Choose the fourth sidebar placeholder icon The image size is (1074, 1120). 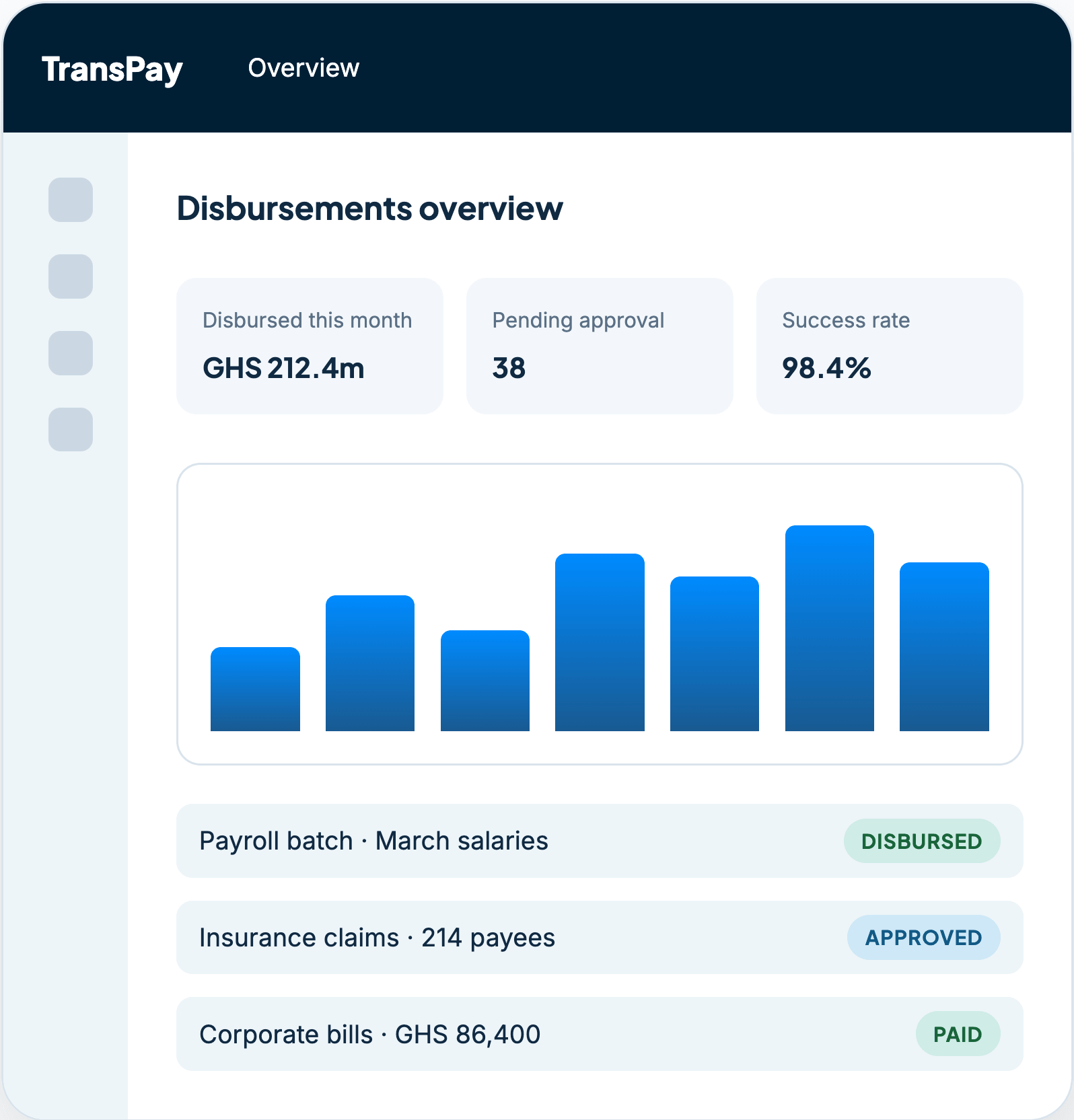click(x=71, y=429)
